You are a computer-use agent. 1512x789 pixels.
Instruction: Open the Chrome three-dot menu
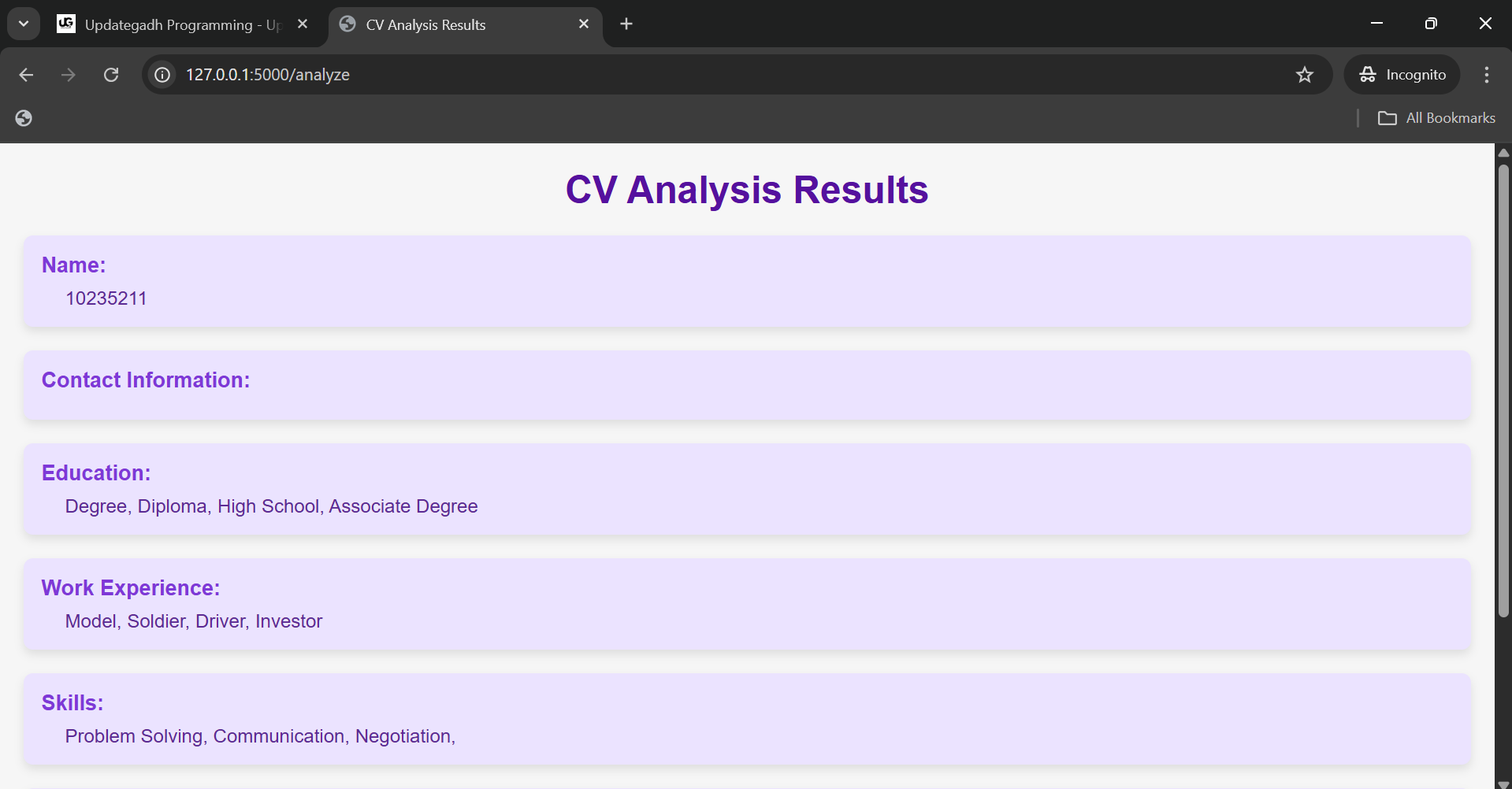point(1486,74)
